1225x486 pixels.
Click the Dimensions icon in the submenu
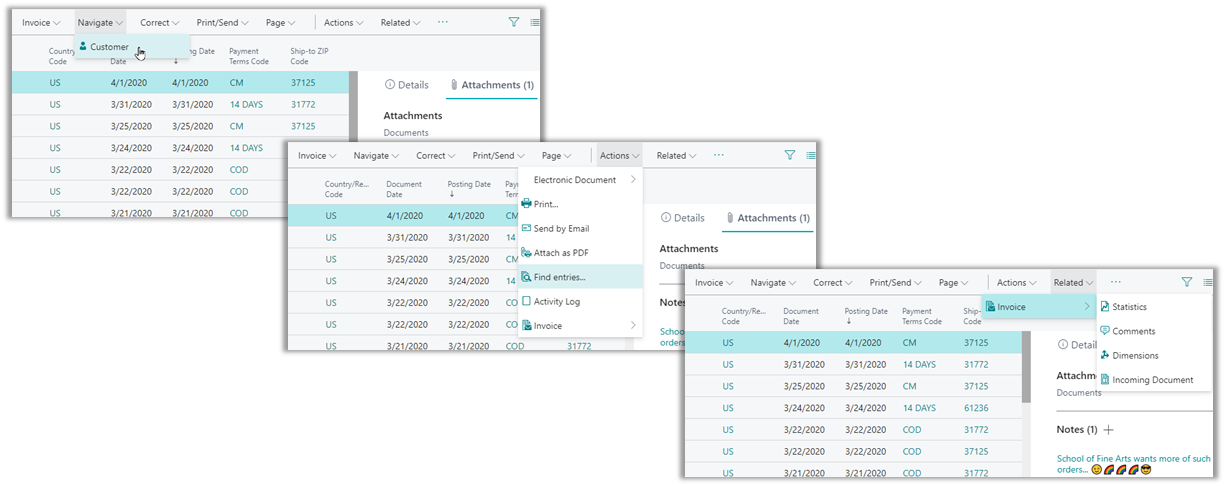(1105, 355)
